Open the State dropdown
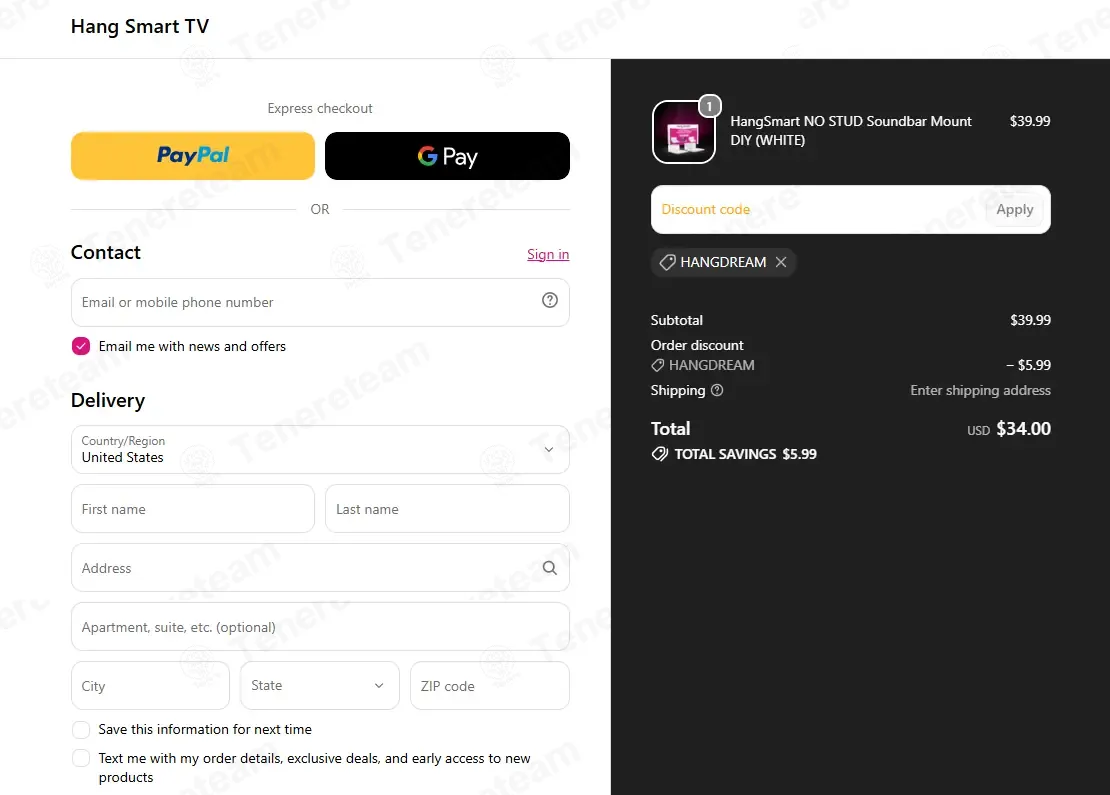The height and width of the screenshot is (795, 1110). click(320, 686)
